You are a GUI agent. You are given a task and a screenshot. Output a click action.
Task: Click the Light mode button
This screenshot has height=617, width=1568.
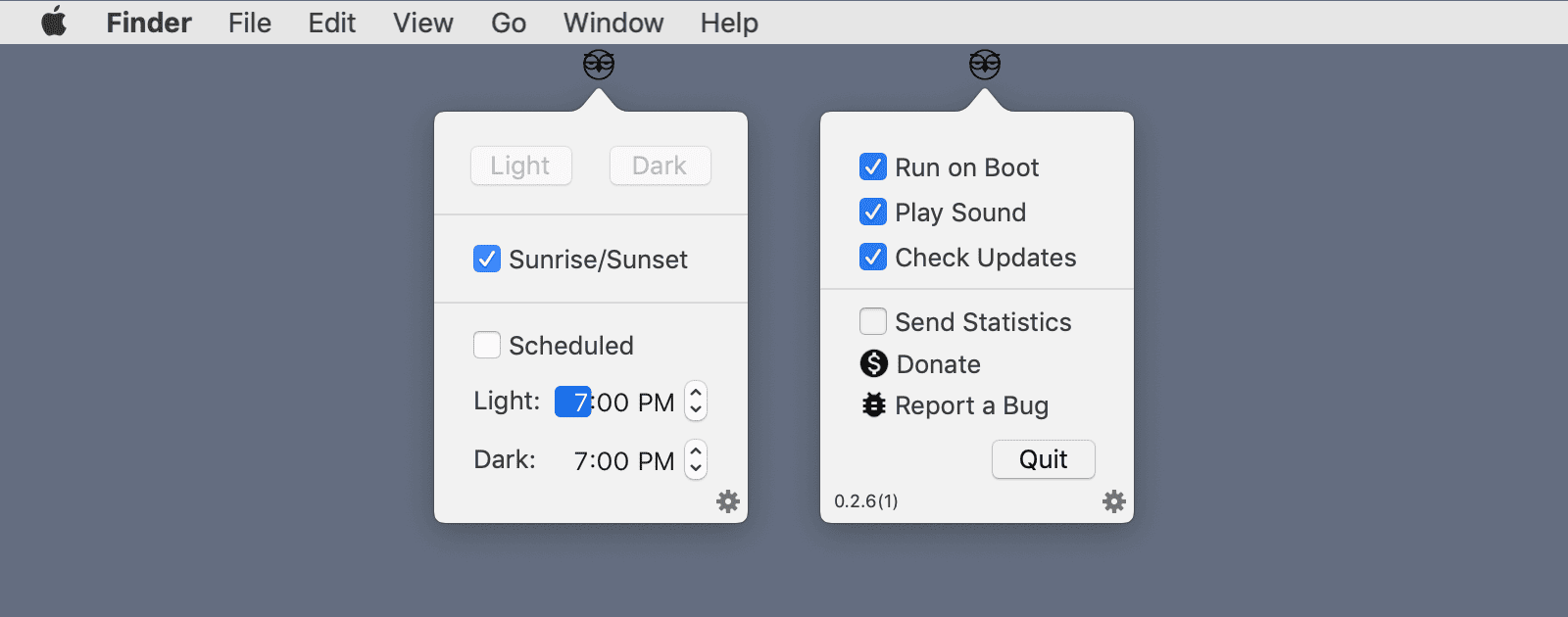coord(520,166)
